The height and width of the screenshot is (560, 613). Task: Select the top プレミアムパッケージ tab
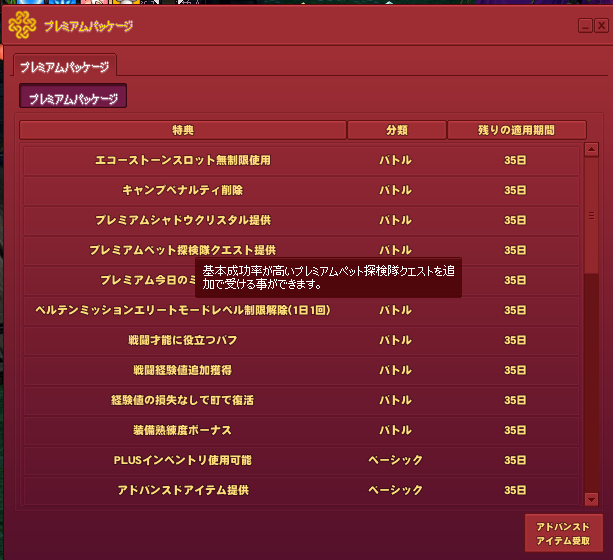(65, 66)
